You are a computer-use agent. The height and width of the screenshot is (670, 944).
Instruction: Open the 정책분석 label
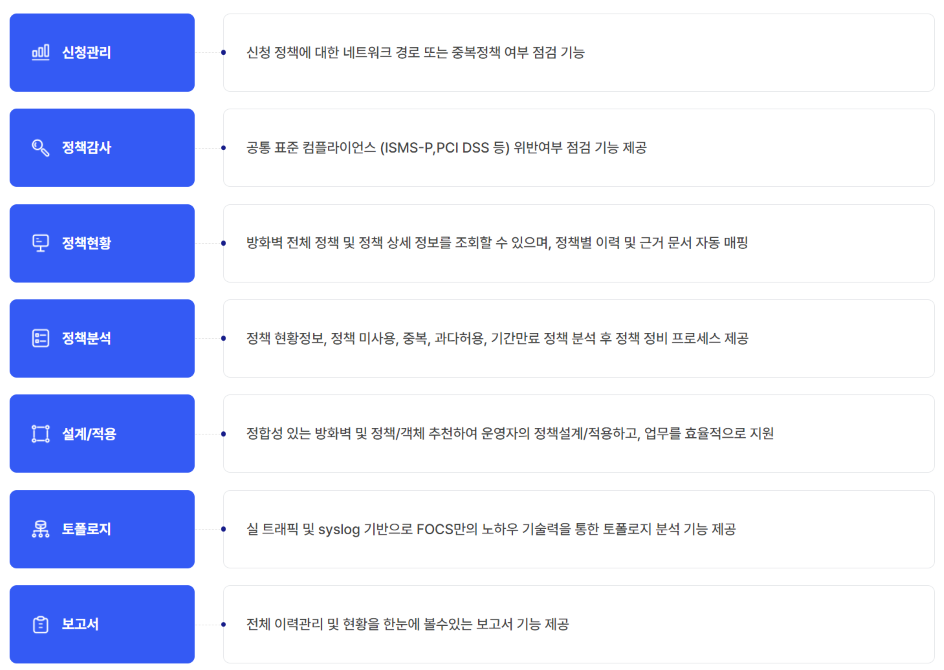click(x=87, y=338)
